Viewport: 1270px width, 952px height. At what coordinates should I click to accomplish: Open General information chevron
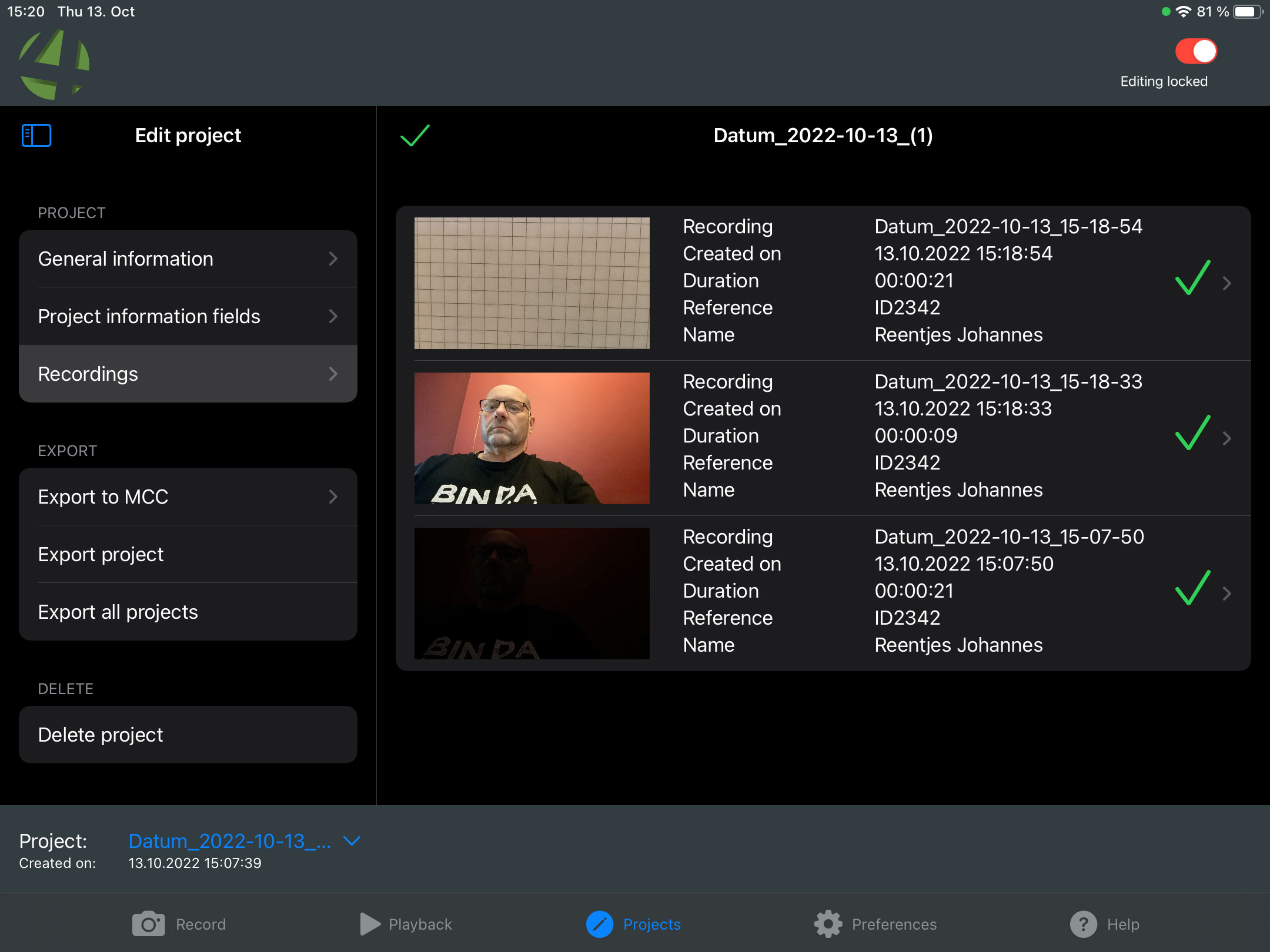333,259
